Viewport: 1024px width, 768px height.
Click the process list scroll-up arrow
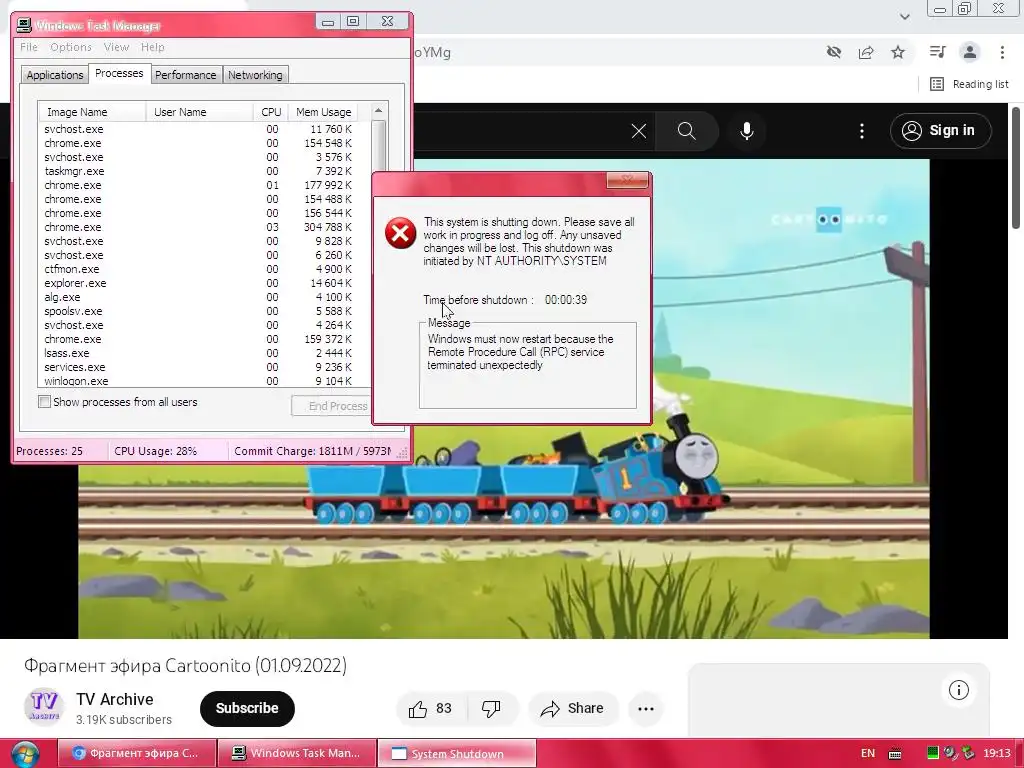378,111
